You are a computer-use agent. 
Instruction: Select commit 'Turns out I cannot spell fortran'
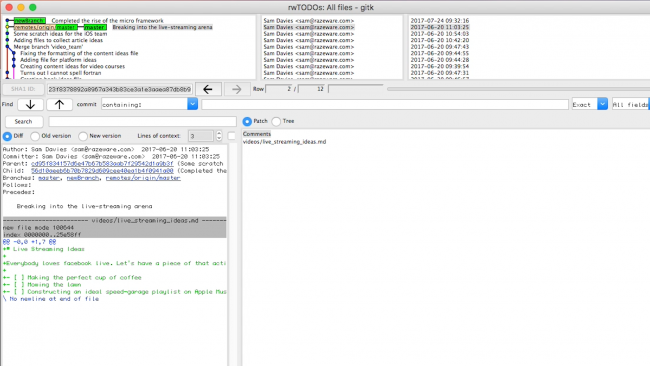(61, 73)
